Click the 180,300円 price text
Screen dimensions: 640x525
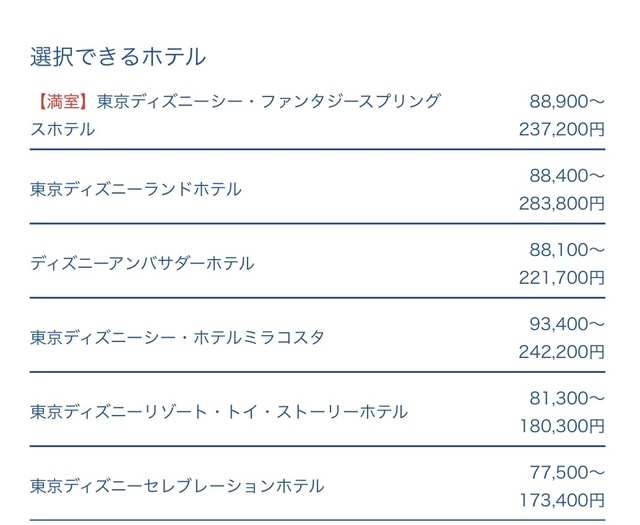pyautogui.click(x=562, y=426)
